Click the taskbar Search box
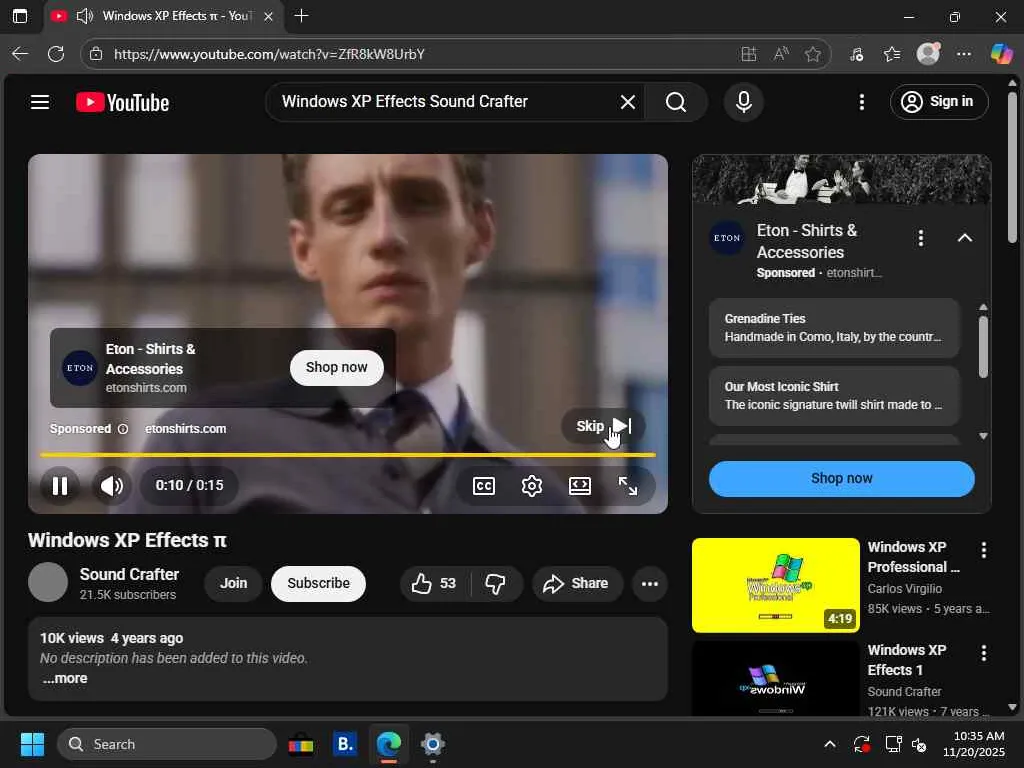The height and width of the screenshot is (768, 1024). coord(167,744)
